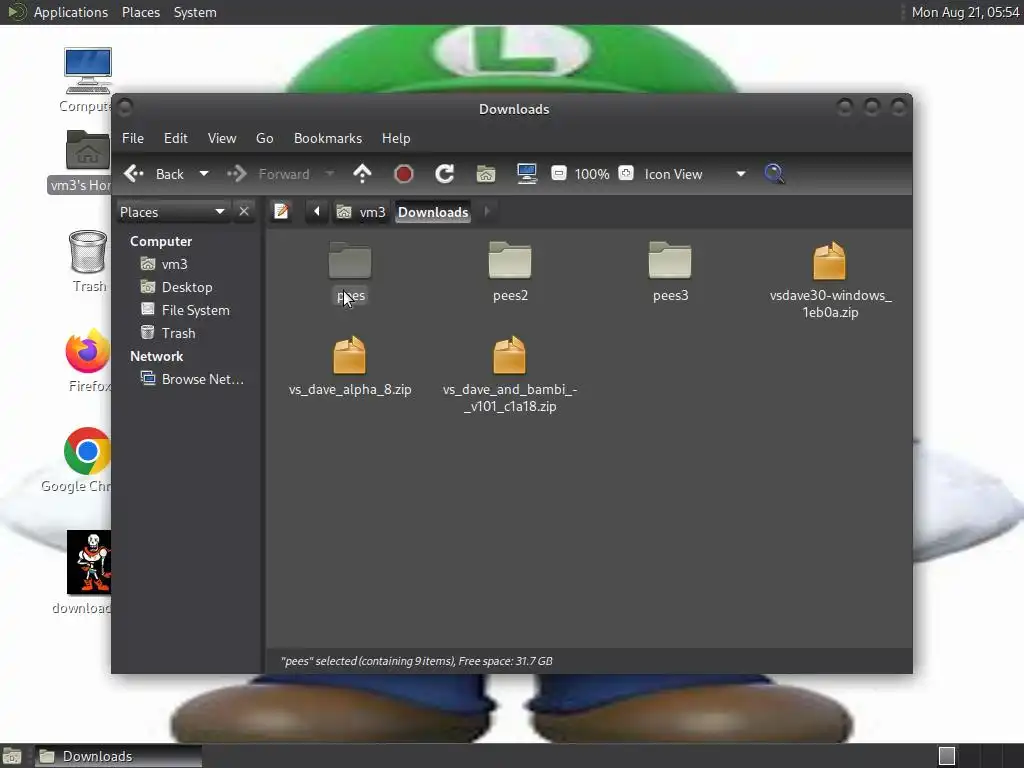
Task: Click the vm3 path bar button
Action: coord(361,212)
